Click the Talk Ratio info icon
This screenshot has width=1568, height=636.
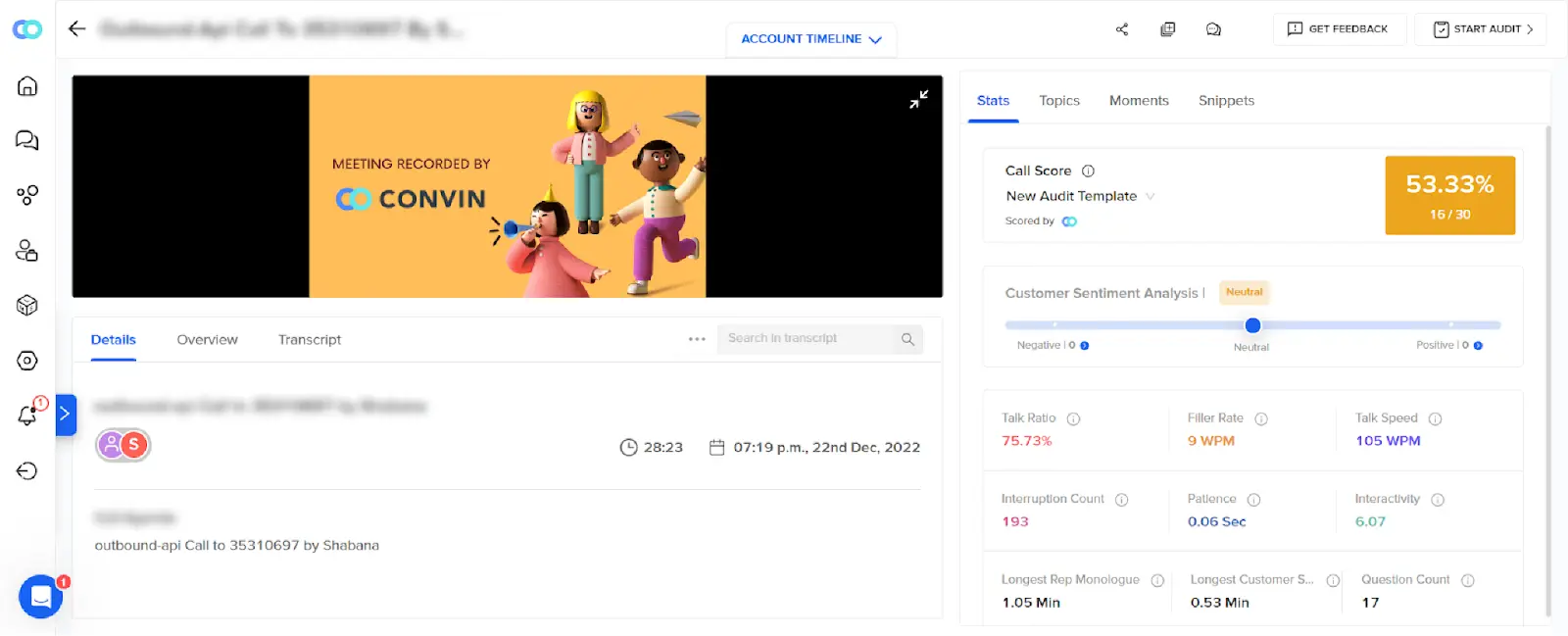[x=1073, y=419]
